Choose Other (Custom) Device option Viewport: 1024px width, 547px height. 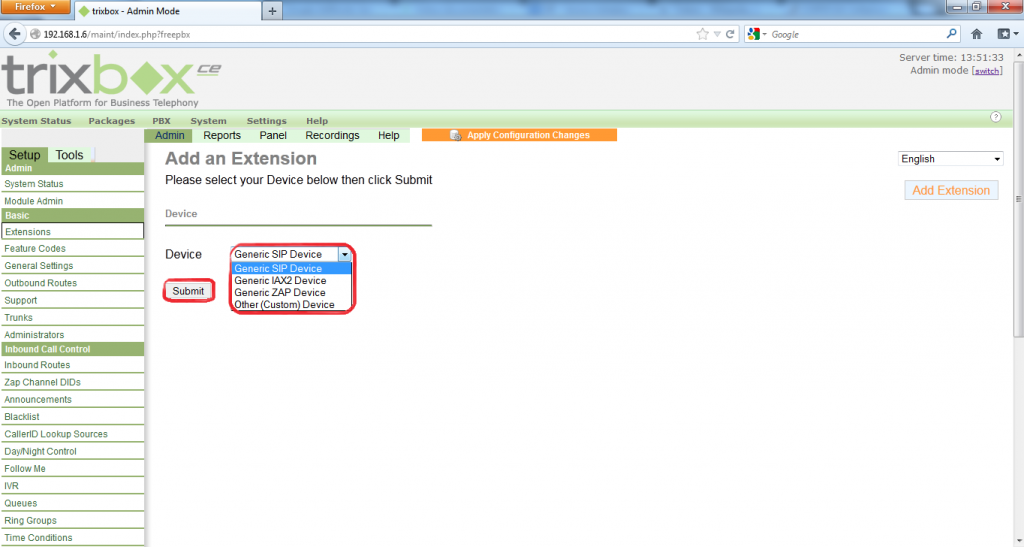tap(291, 305)
